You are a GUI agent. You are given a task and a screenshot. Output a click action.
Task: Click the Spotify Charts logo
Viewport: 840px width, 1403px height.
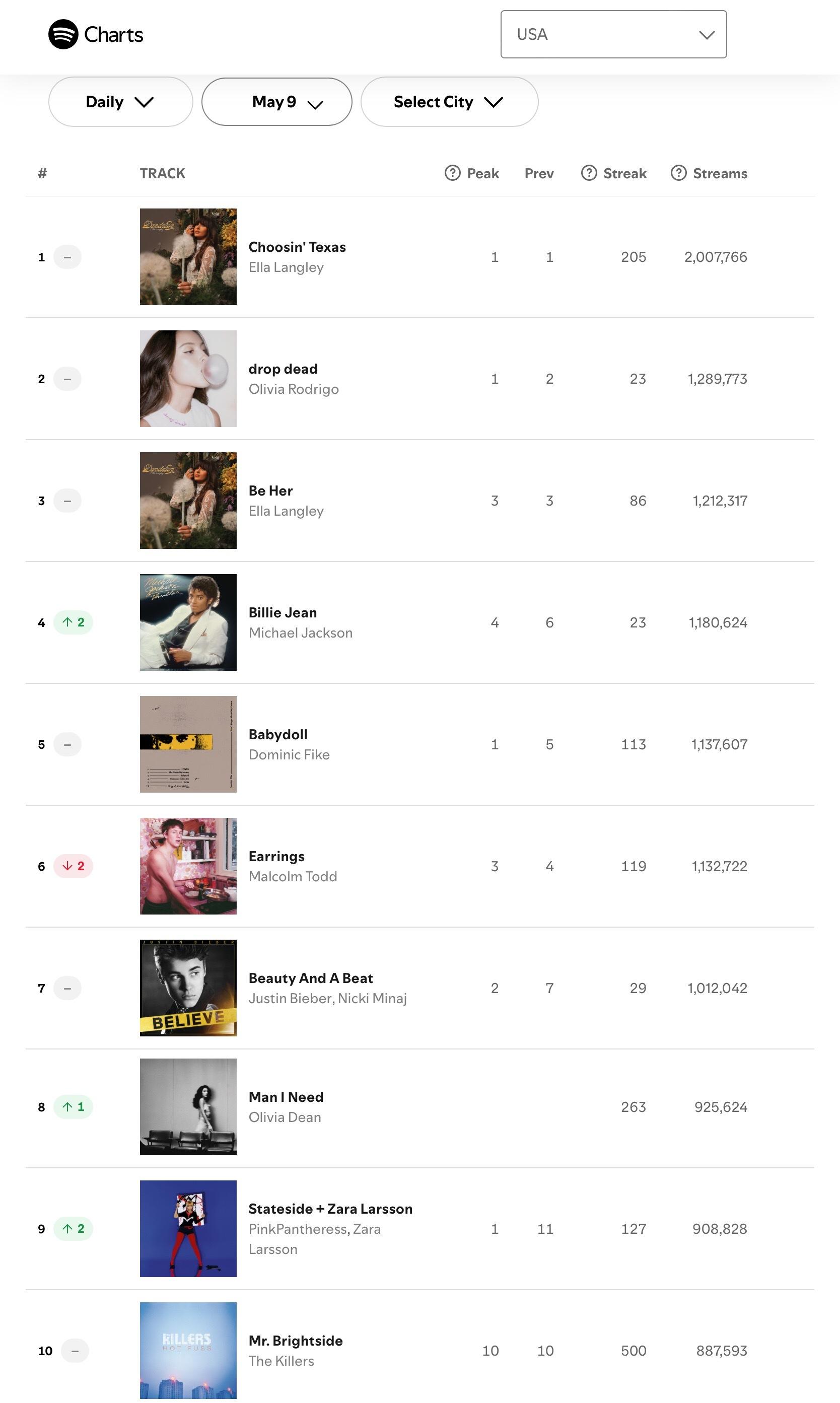click(x=96, y=35)
